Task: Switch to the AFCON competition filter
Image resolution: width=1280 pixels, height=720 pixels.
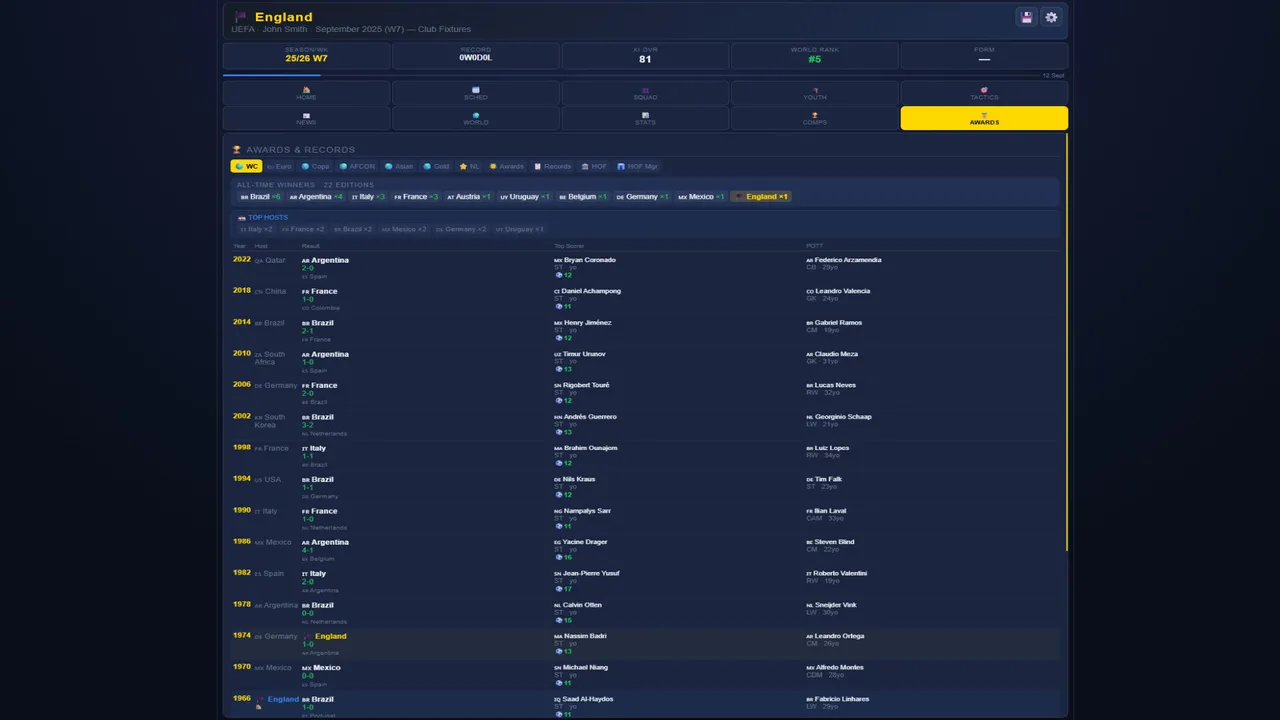Action: (x=358, y=166)
